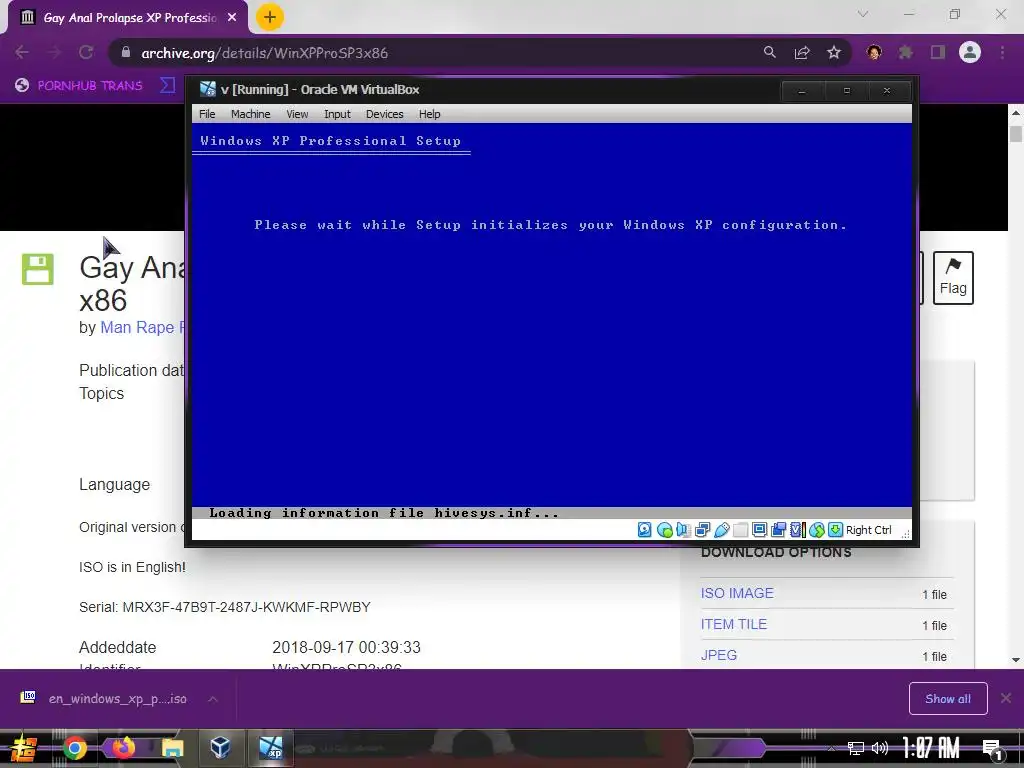The height and width of the screenshot is (768, 1024).
Task: Click the magnifier zoom icon in address bar
Action: click(x=769, y=52)
